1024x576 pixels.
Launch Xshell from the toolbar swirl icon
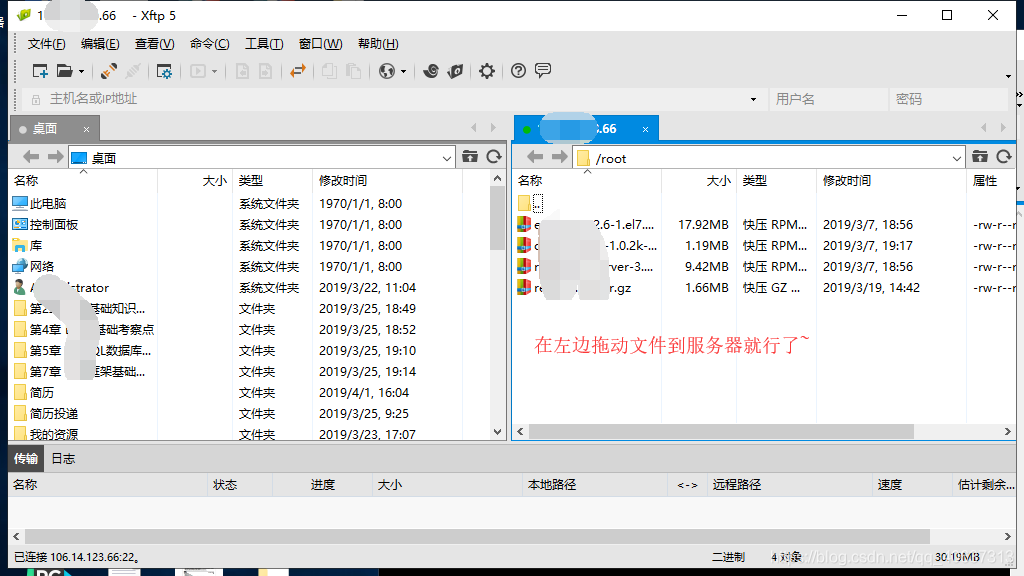click(x=432, y=71)
